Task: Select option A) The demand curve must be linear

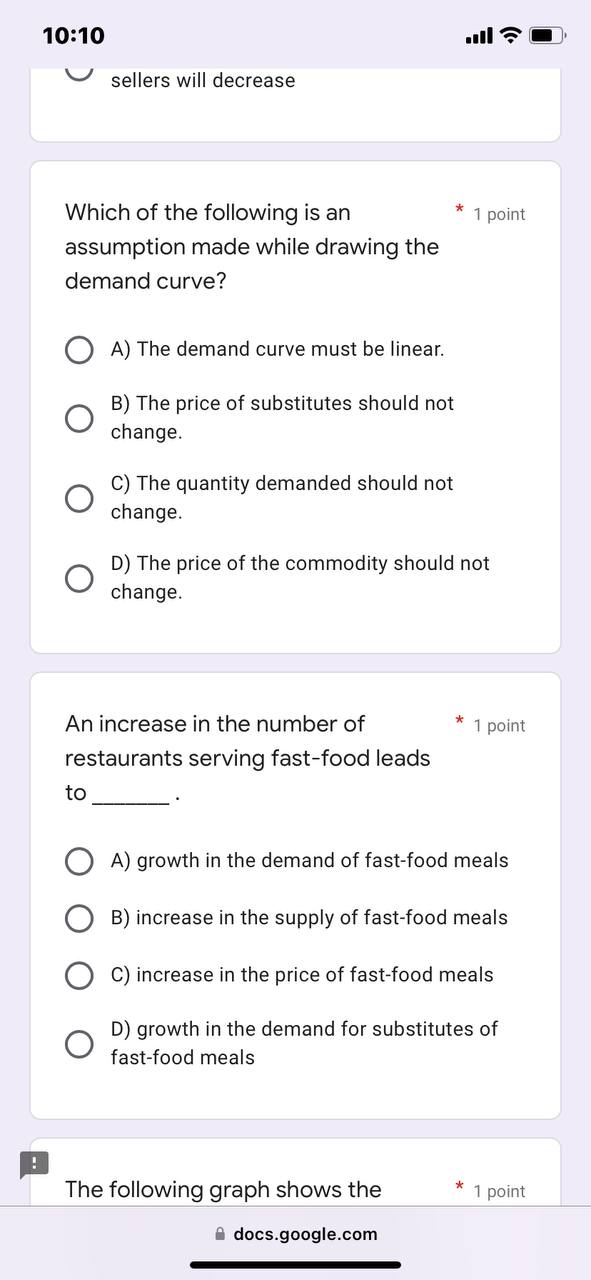Action: click(x=79, y=349)
